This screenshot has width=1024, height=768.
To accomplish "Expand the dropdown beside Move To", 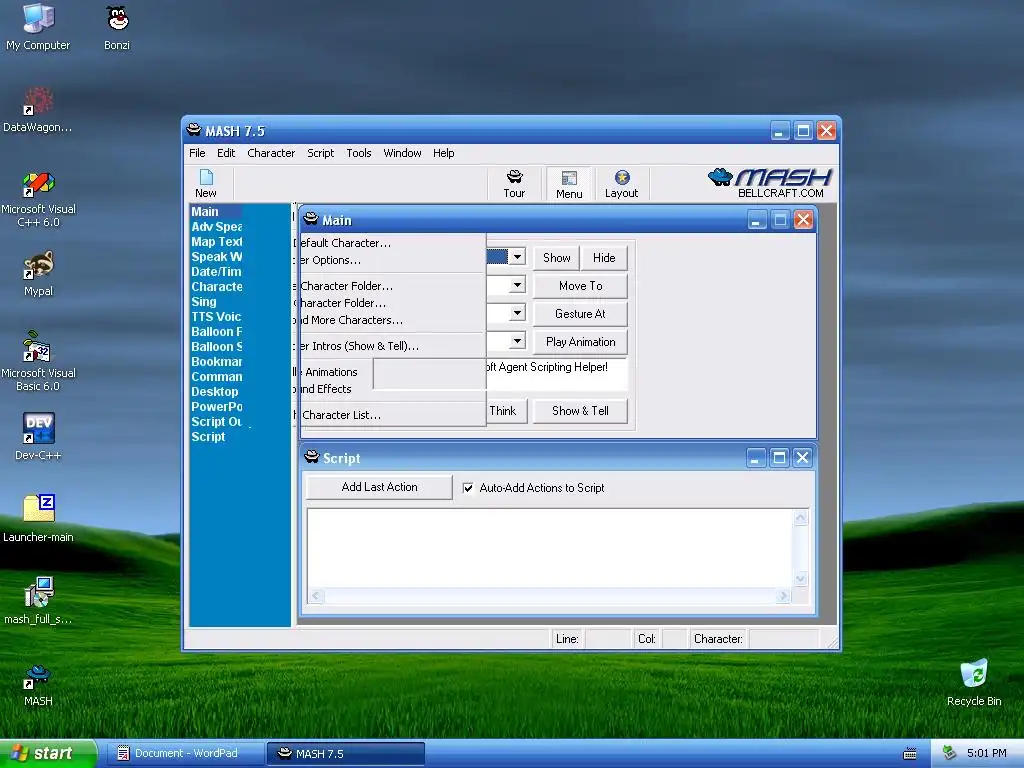I will (x=517, y=285).
